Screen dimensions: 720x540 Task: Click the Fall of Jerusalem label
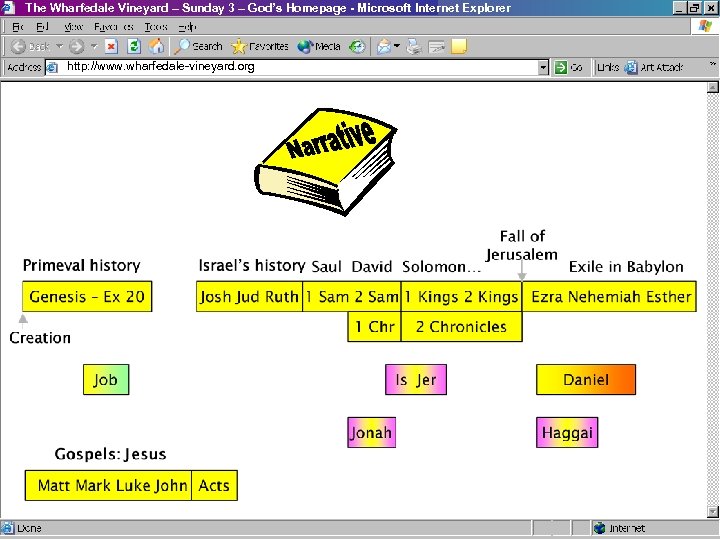(x=522, y=245)
